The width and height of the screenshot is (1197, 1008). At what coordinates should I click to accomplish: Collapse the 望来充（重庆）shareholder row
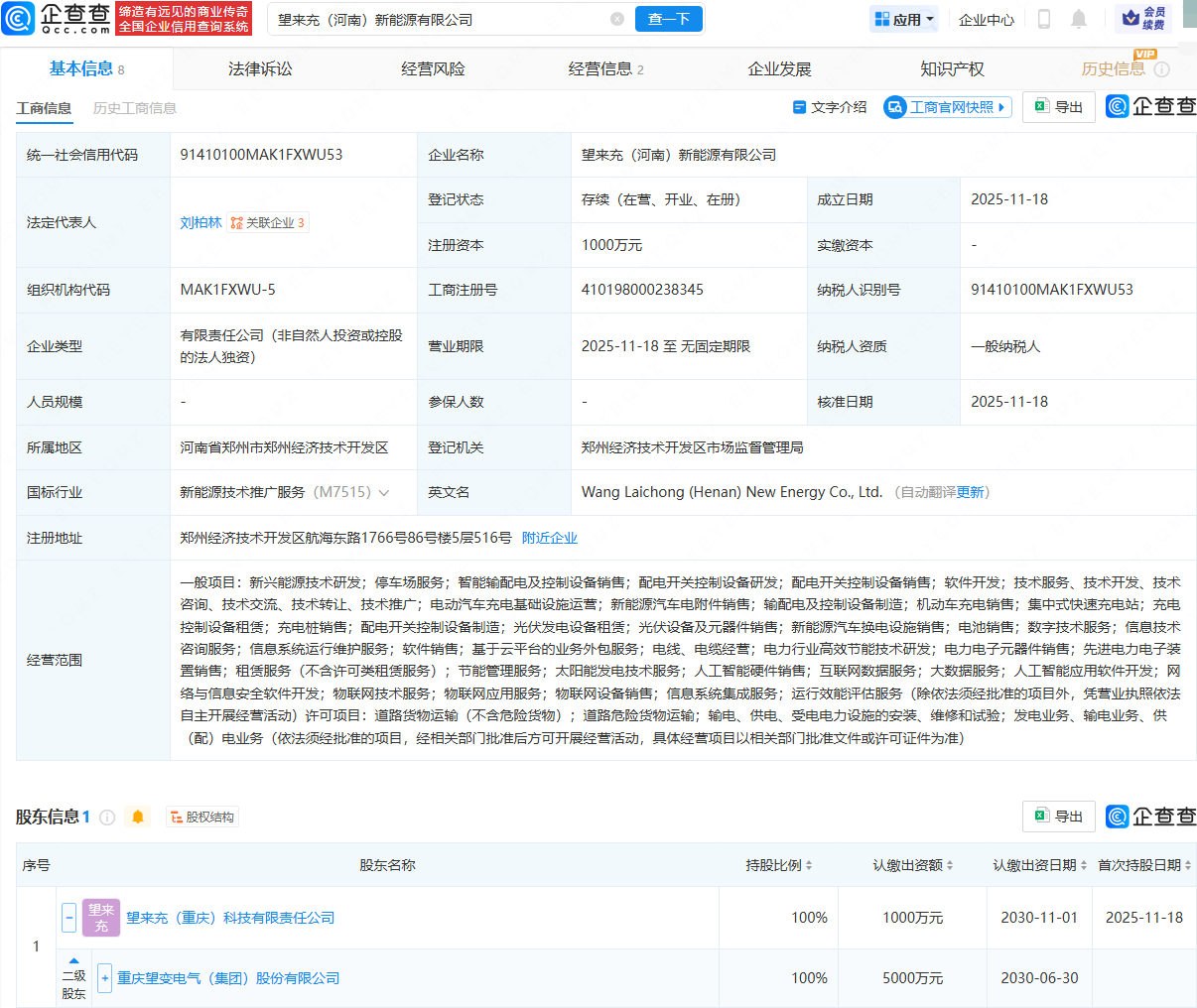click(68, 918)
